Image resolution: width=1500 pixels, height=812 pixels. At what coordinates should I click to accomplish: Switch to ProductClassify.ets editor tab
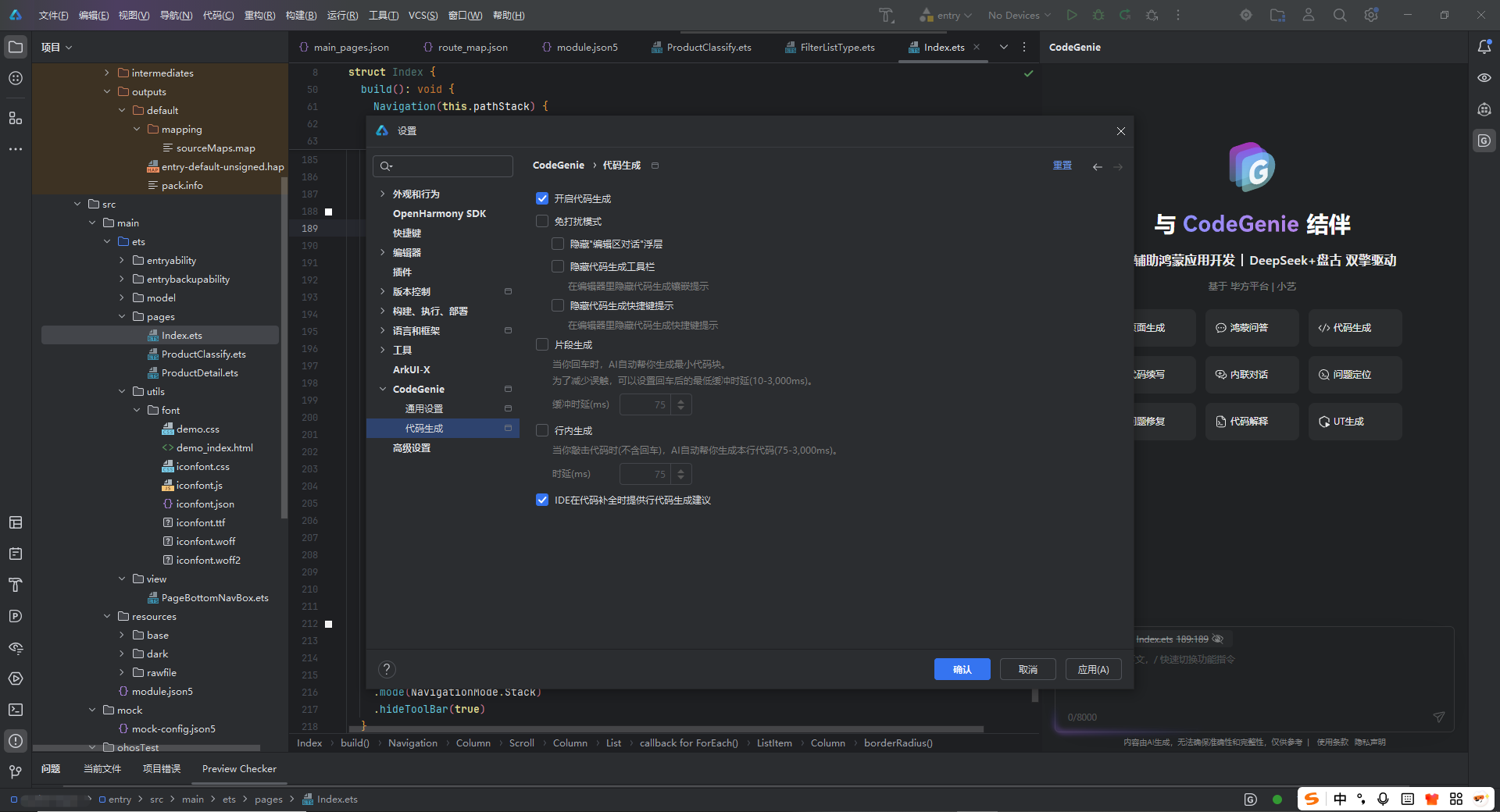tap(702, 47)
